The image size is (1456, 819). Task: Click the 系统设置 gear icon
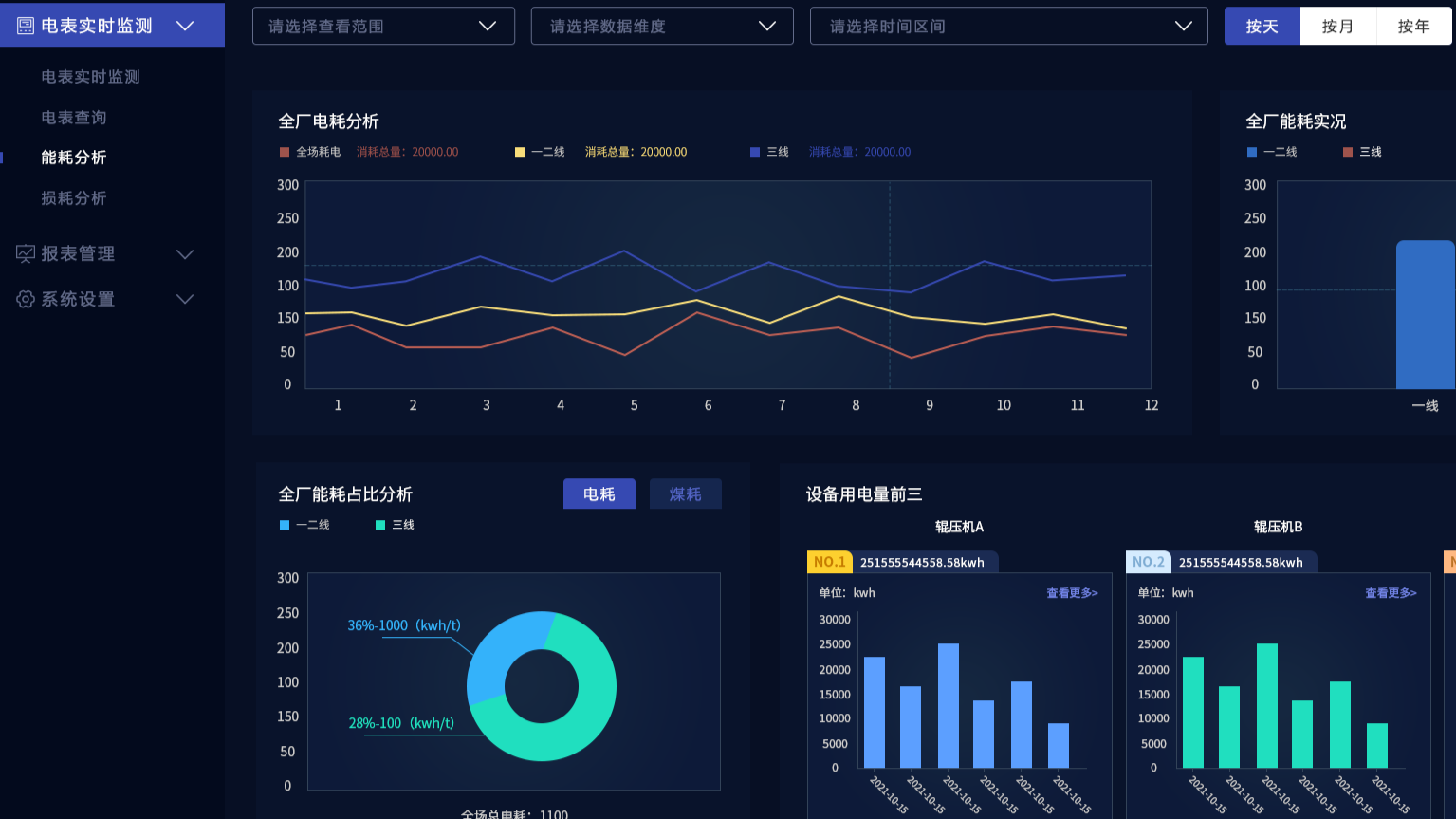(26, 299)
